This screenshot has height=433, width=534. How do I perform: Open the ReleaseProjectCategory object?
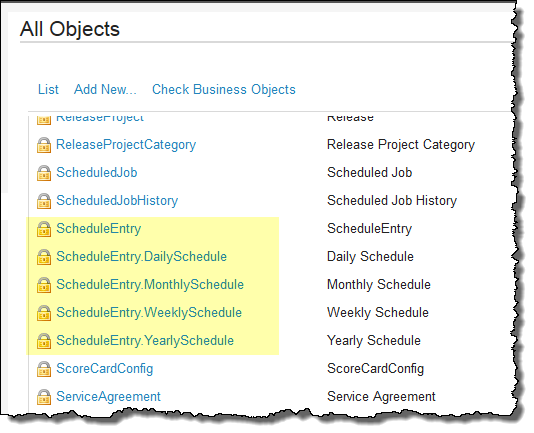click(x=126, y=145)
